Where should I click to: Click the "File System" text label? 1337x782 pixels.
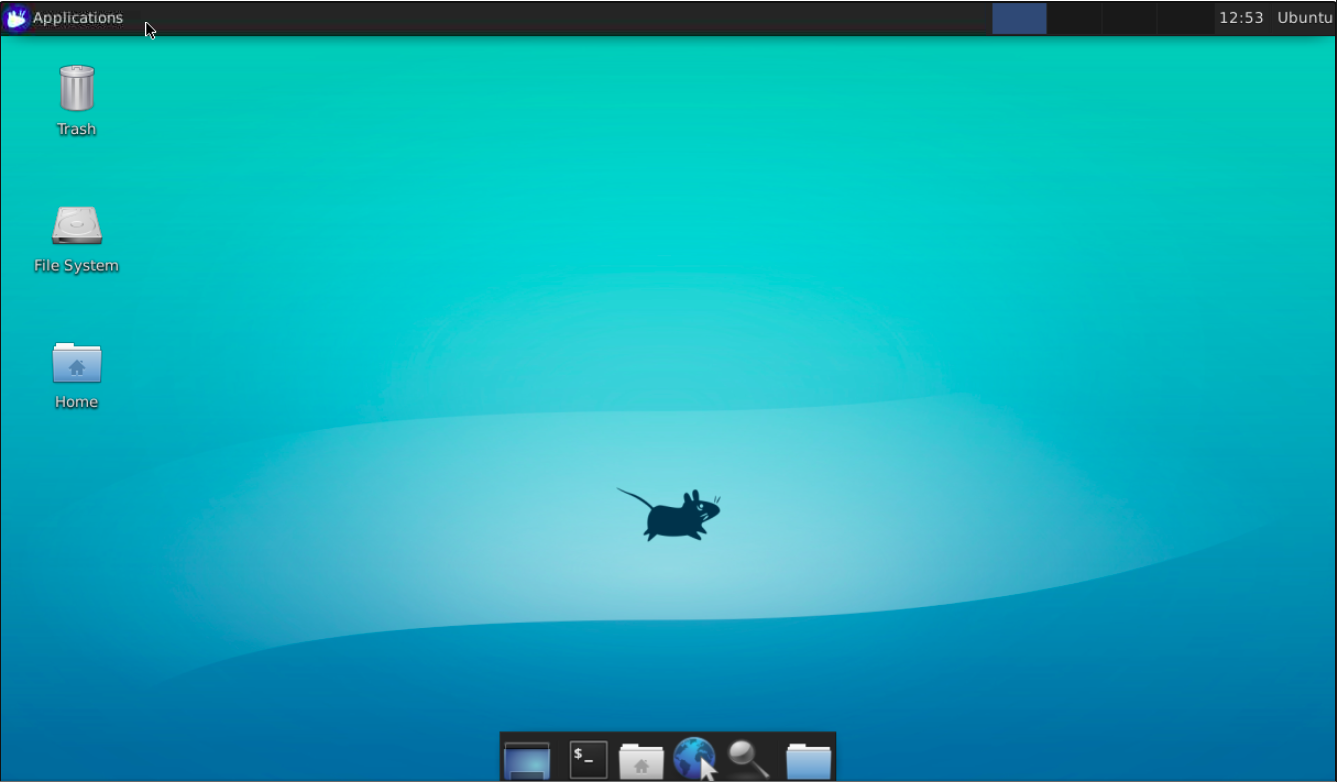coord(76,266)
